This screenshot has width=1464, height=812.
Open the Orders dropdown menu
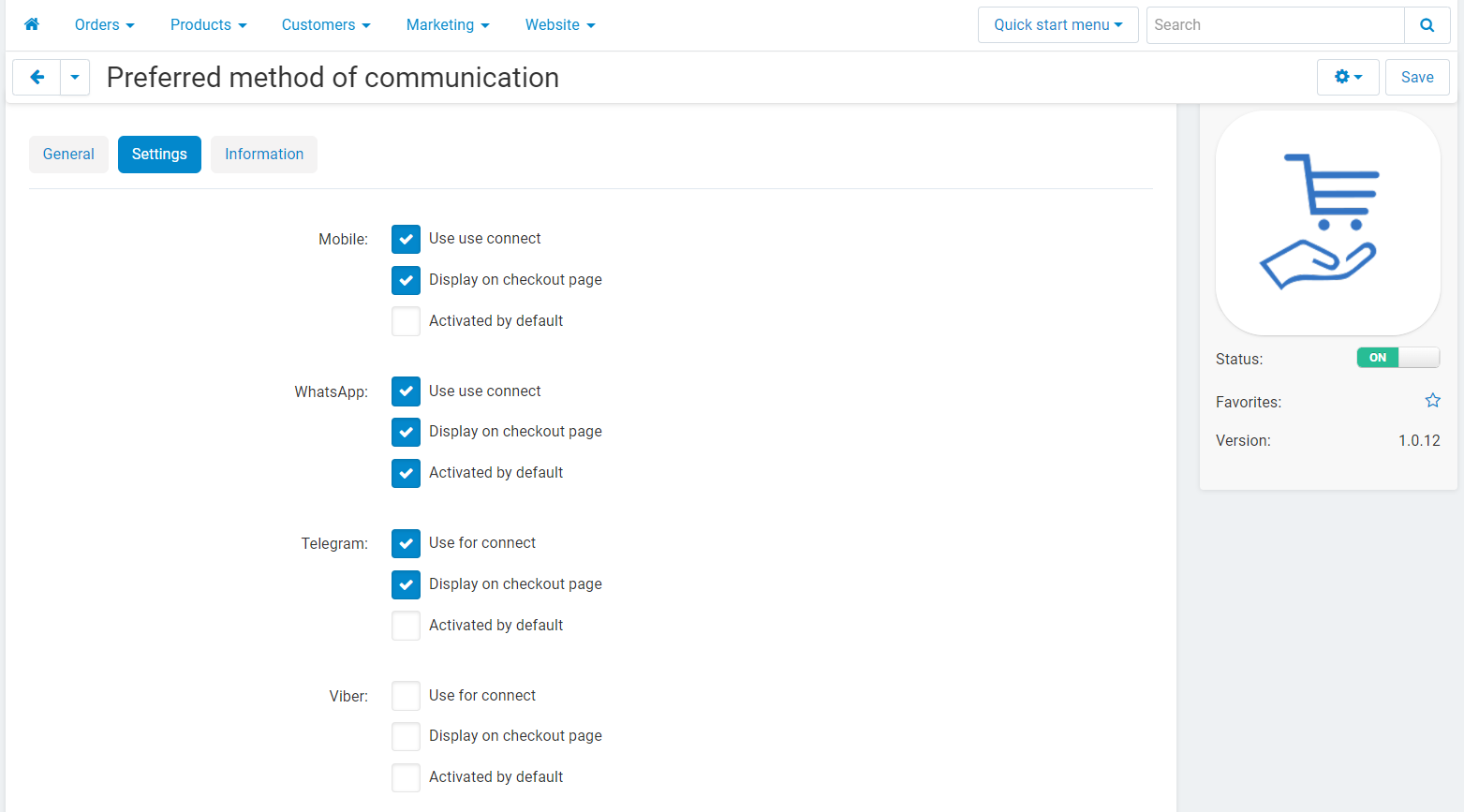[104, 25]
